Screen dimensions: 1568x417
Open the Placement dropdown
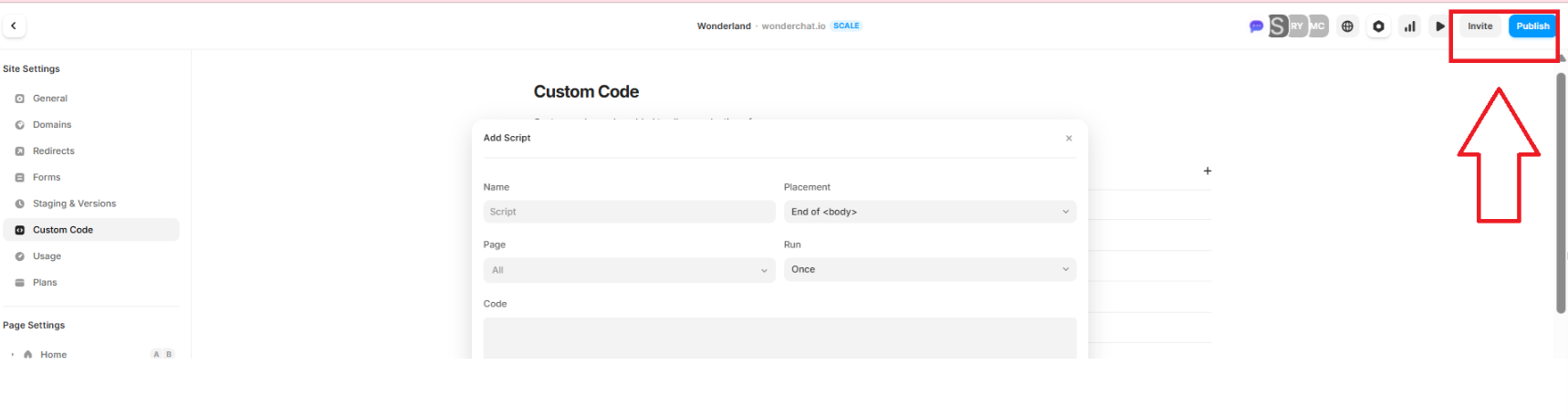pos(929,212)
